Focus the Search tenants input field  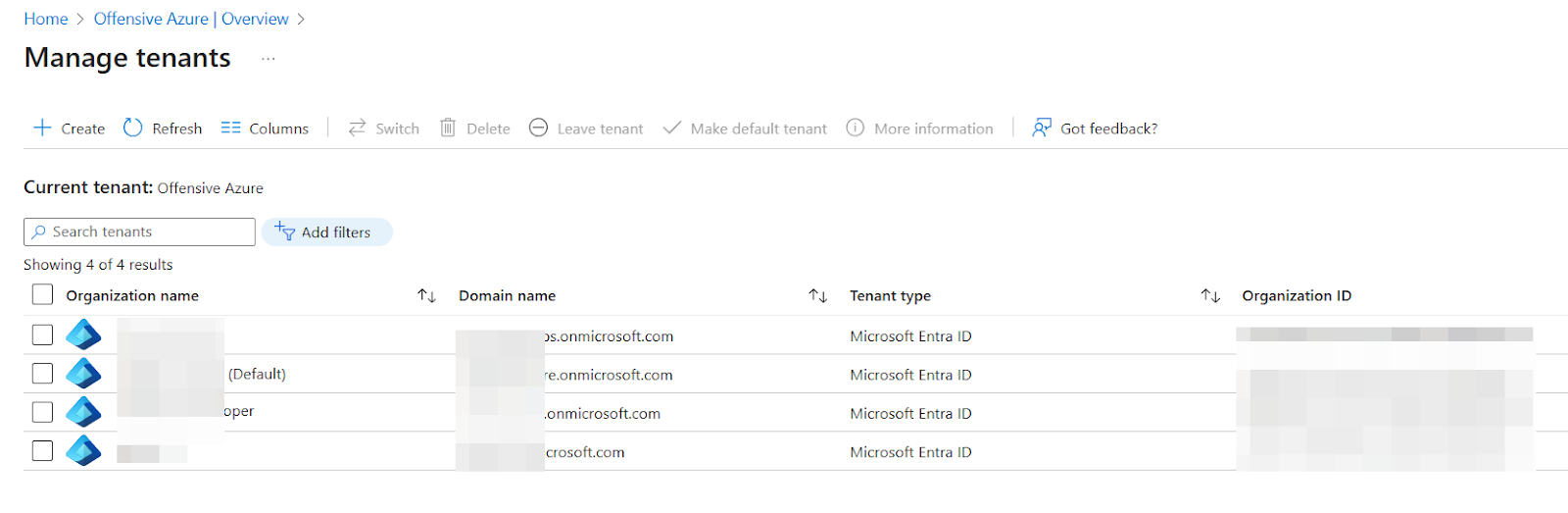click(x=147, y=232)
